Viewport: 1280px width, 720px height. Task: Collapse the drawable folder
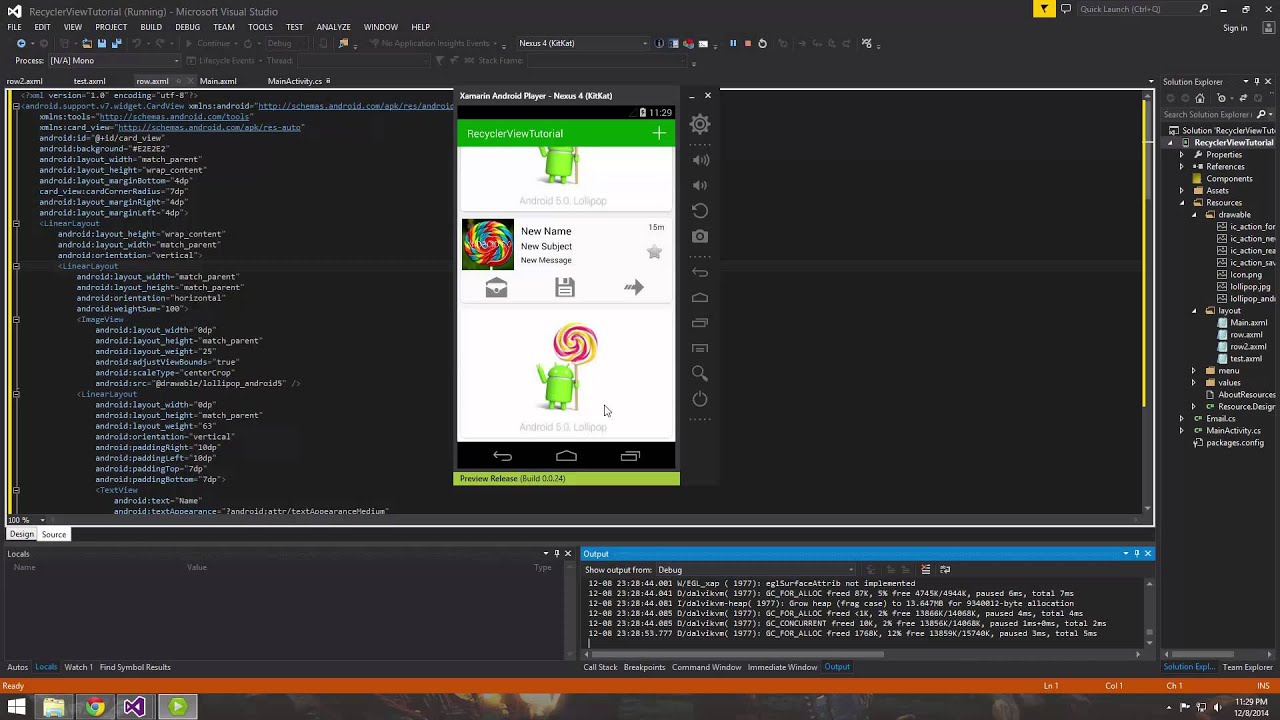pyautogui.click(x=1194, y=215)
